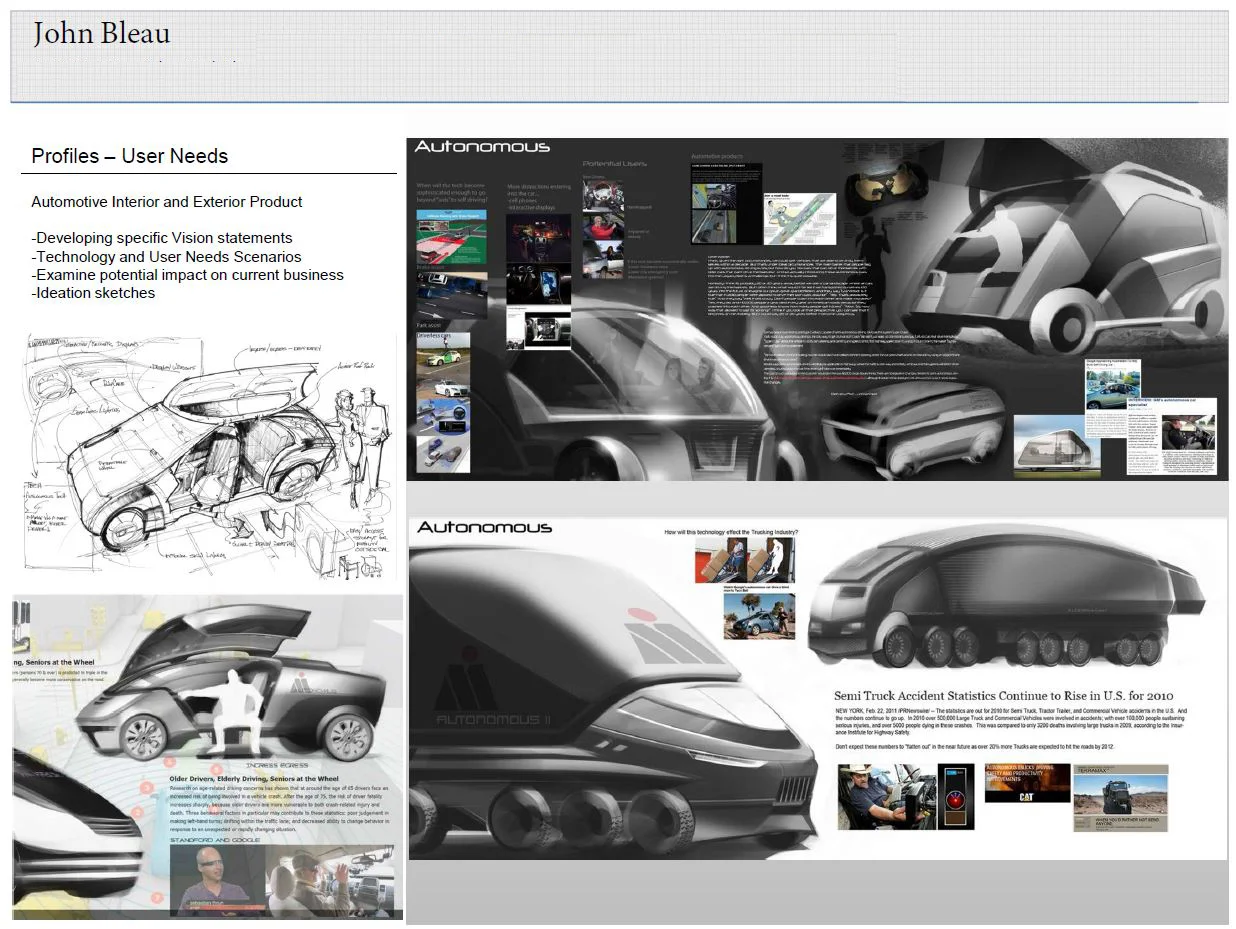This screenshot has width=1236, height=929.
Task: Click the "-Ideation sketches" bullet
Action: 93,293
